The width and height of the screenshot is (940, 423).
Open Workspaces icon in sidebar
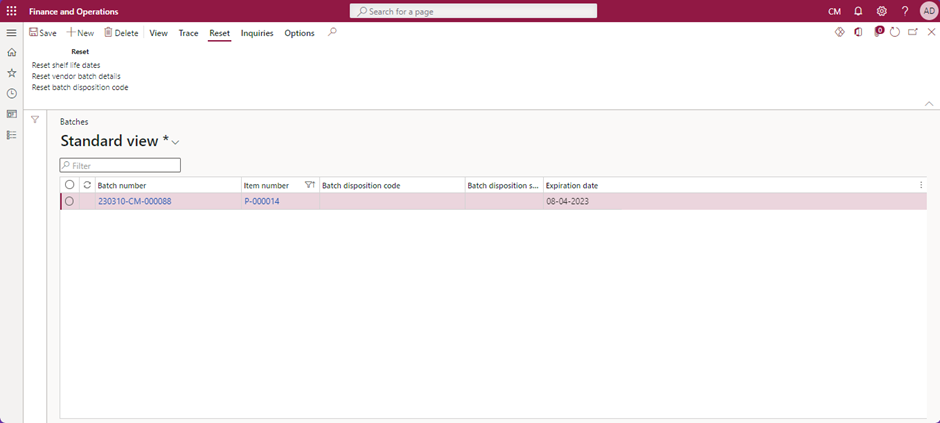click(11, 114)
